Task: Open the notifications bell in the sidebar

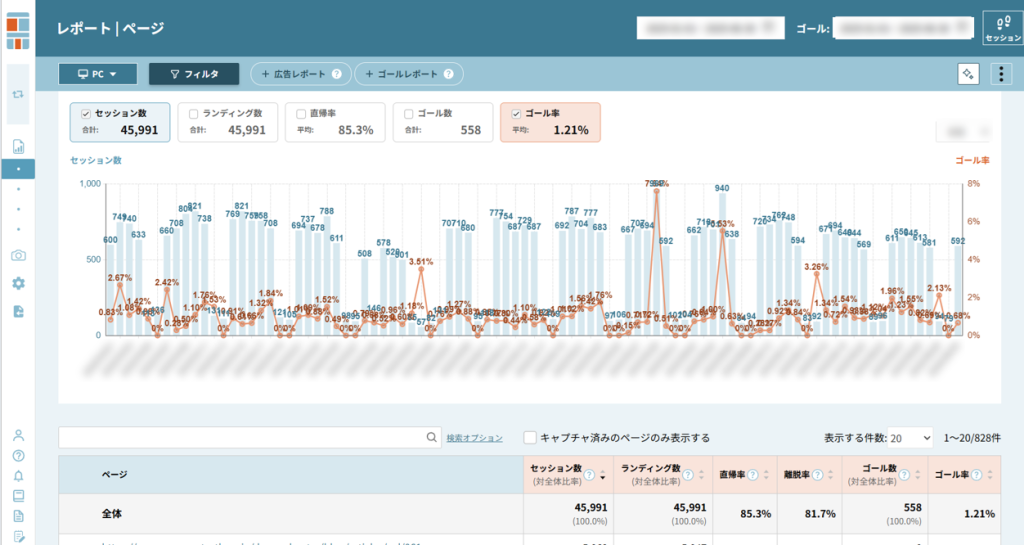Action: click(x=18, y=476)
